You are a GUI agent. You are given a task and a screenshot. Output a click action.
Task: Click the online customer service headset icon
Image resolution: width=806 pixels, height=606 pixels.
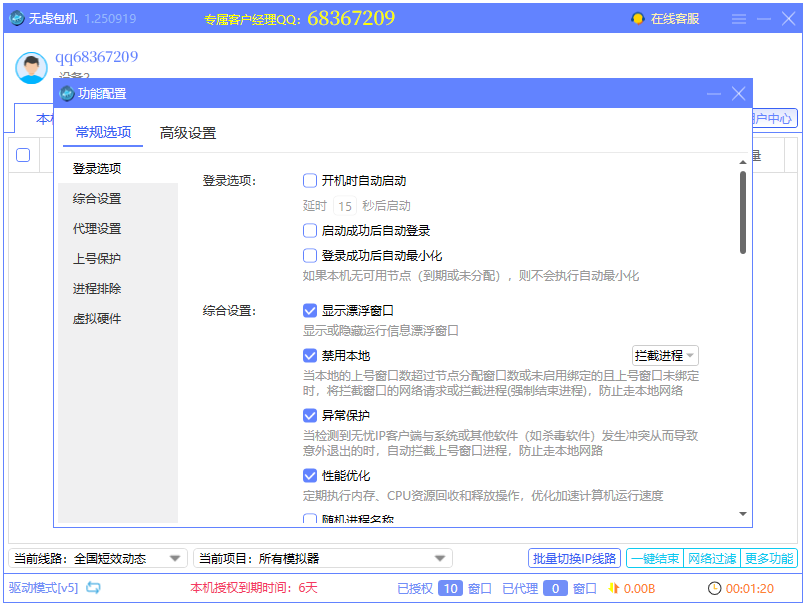click(637, 17)
